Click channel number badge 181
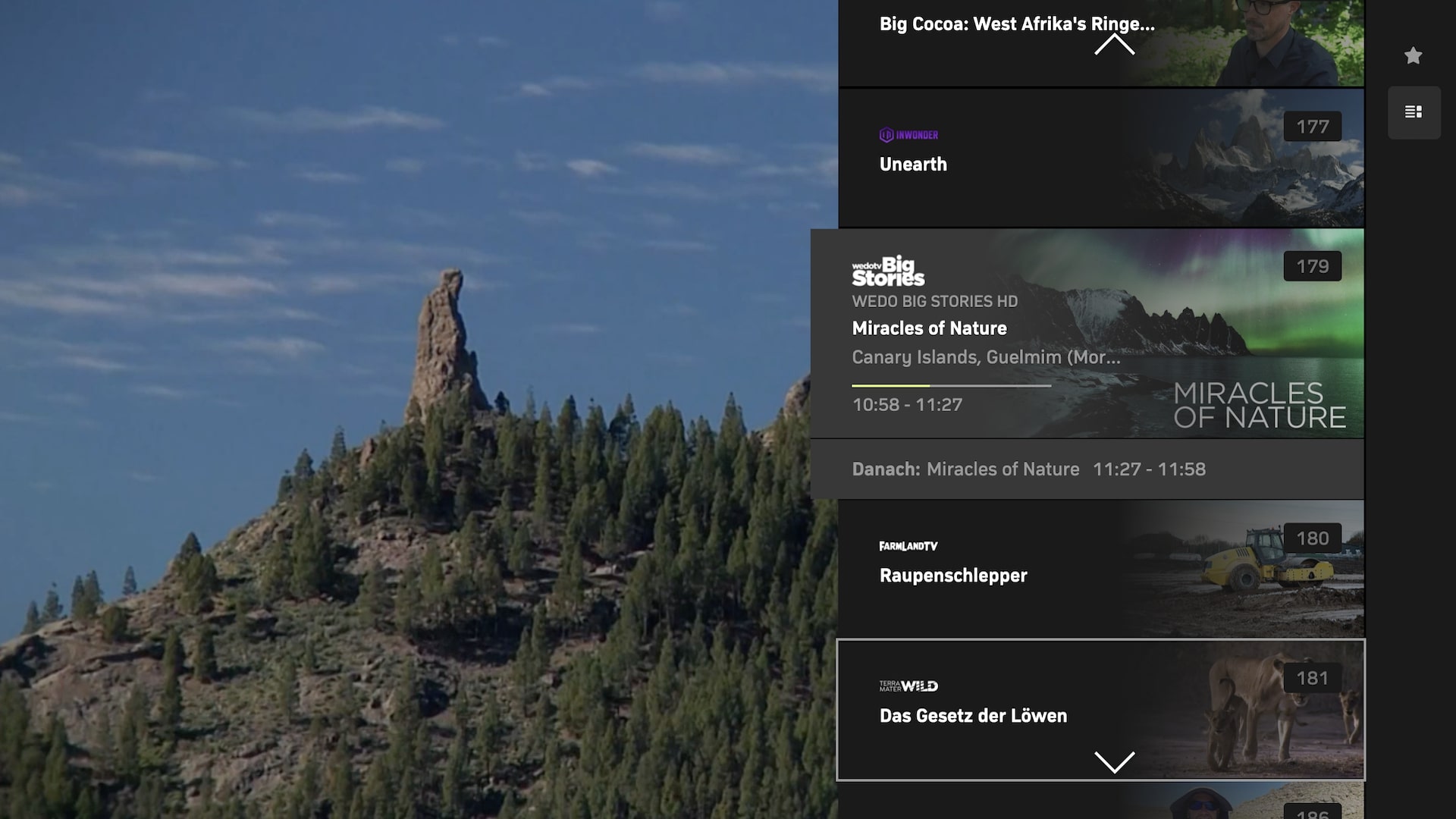The image size is (1456, 819). pos(1312,678)
